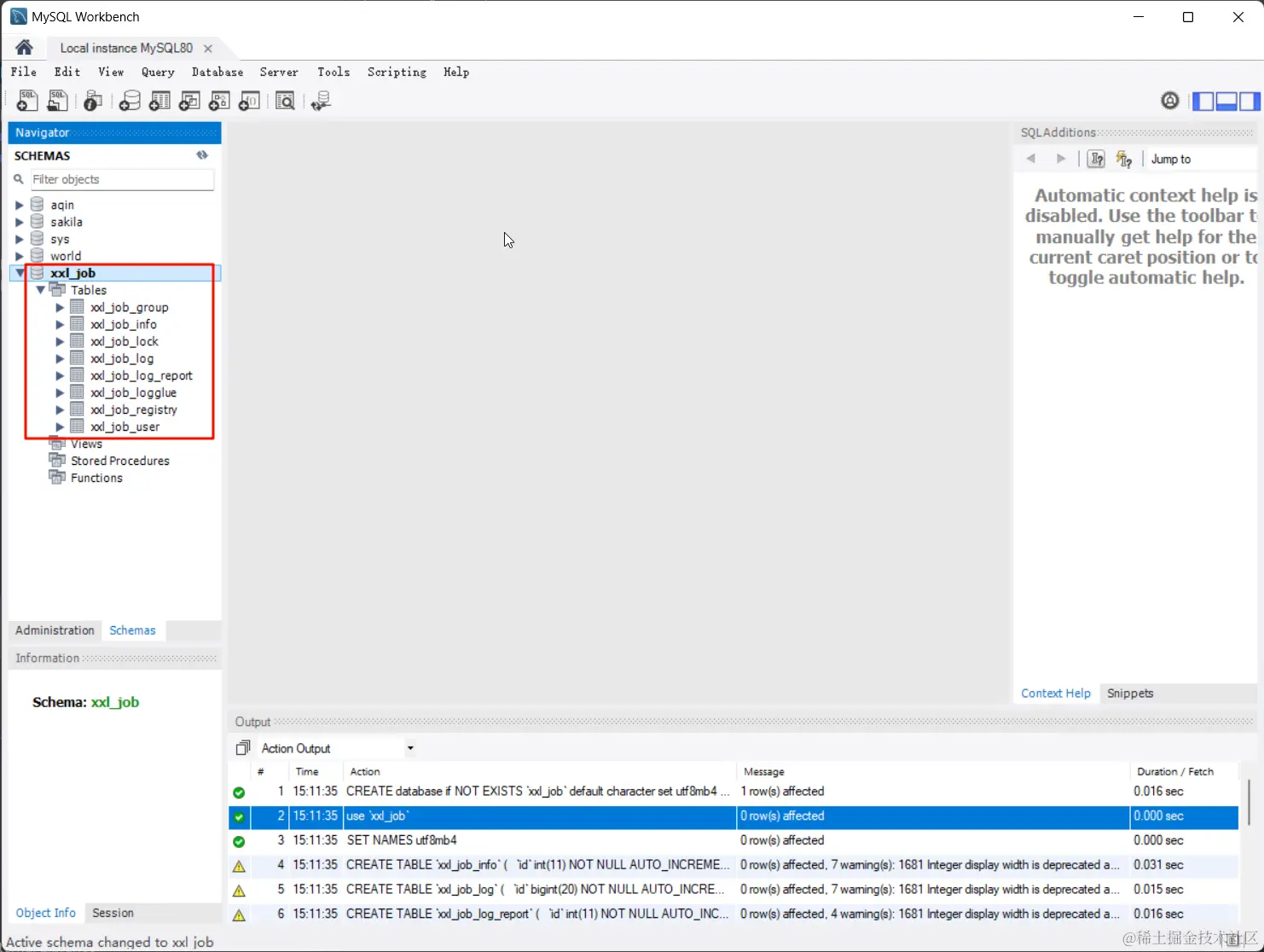Open the Server menu

[279, 72]
